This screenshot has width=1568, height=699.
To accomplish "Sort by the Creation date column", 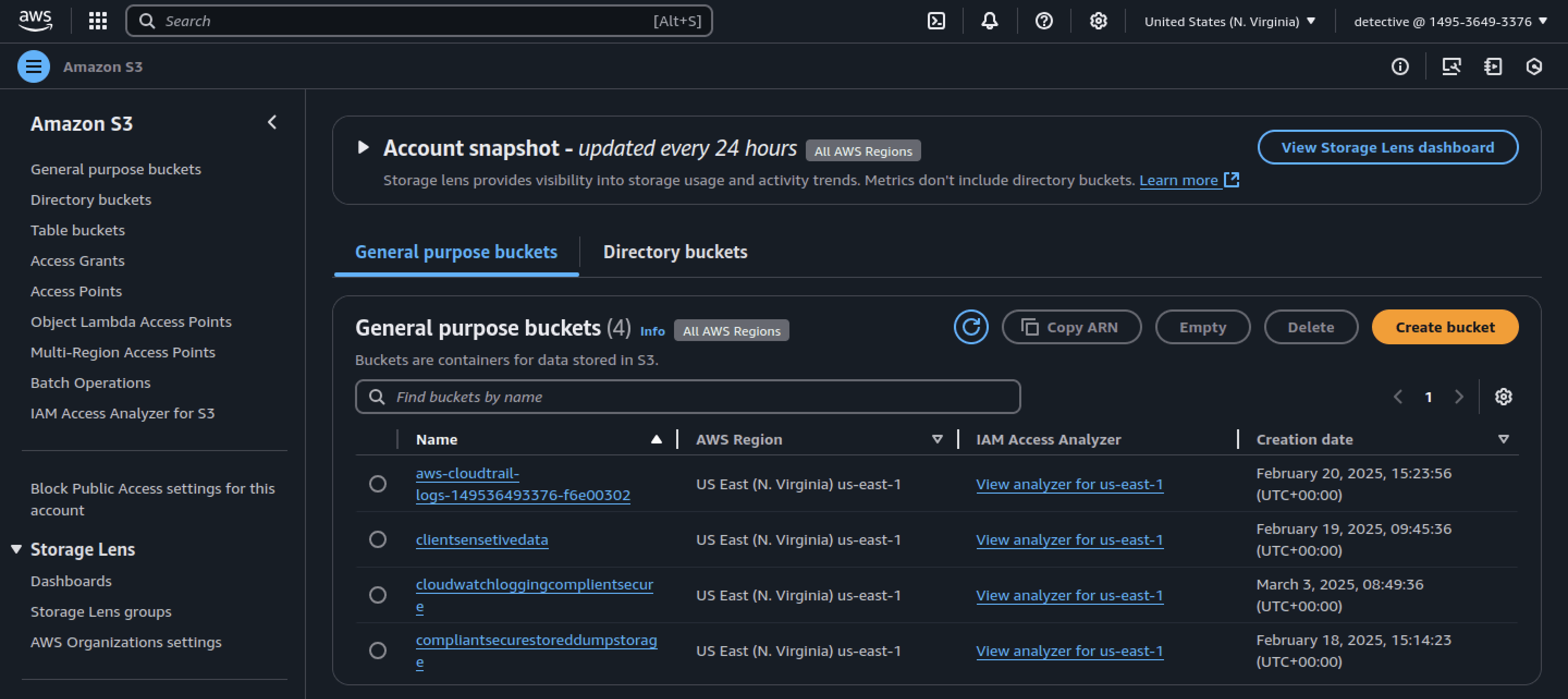I will point(1304,440).
